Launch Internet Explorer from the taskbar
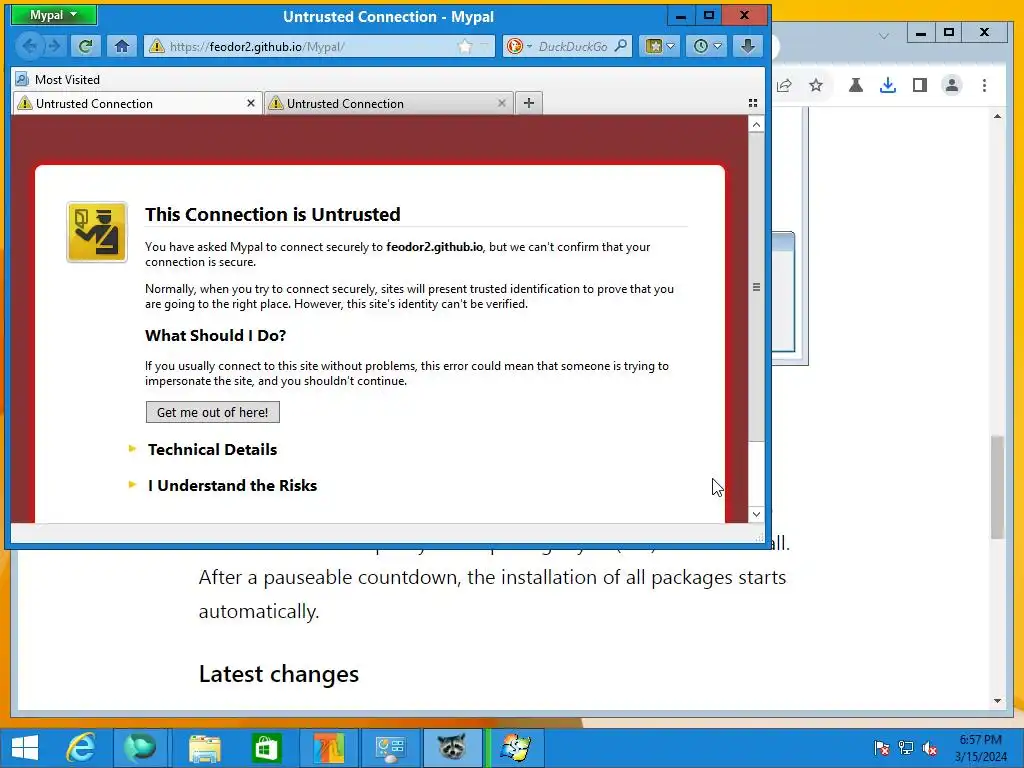 pyautogui.click(x=81, y=748)
